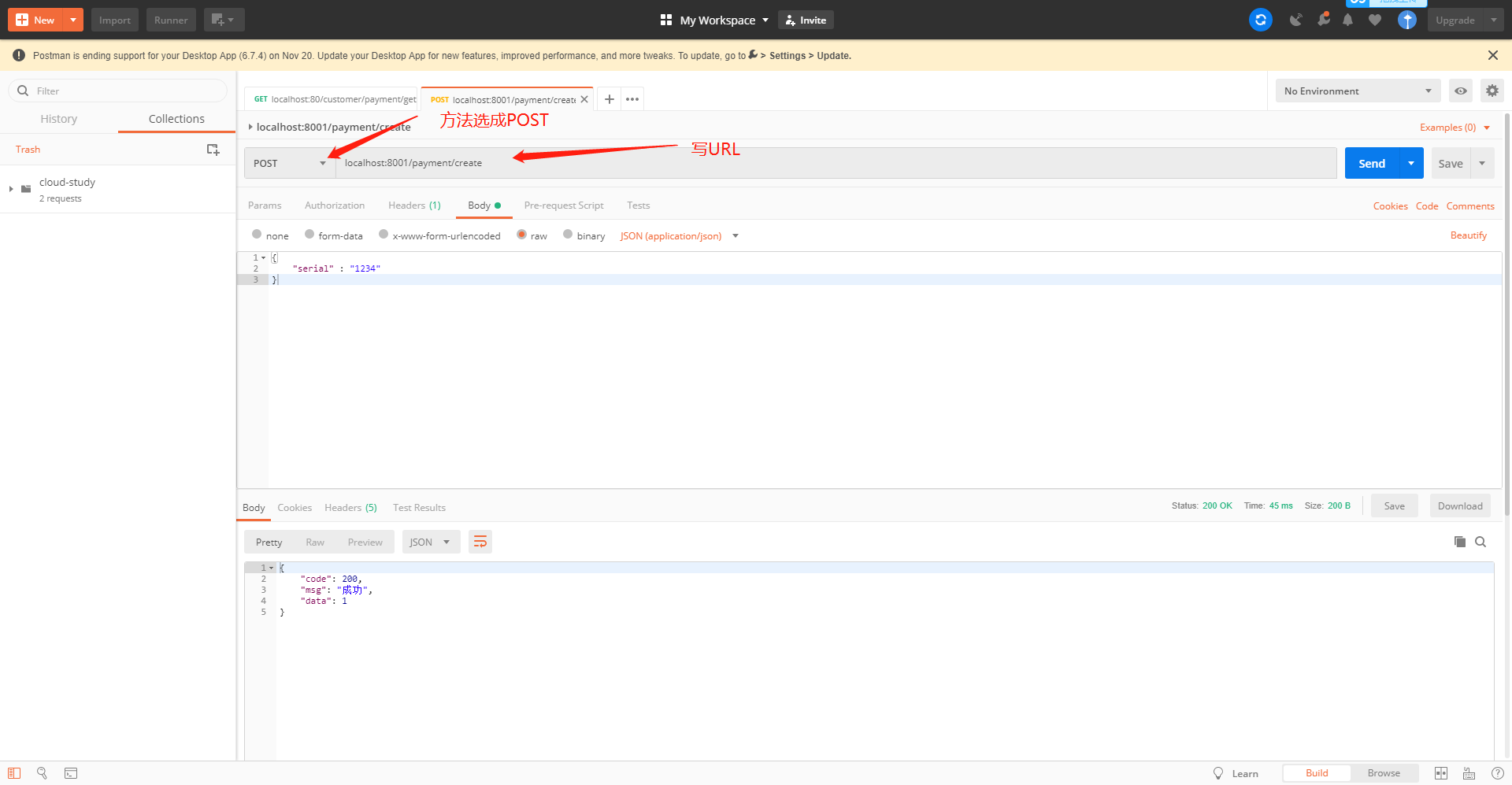Image resolution: width=1512 pixels, height=785 pixels.
Task: Add a new request tab with plus icon
Action: coord(609,99)
